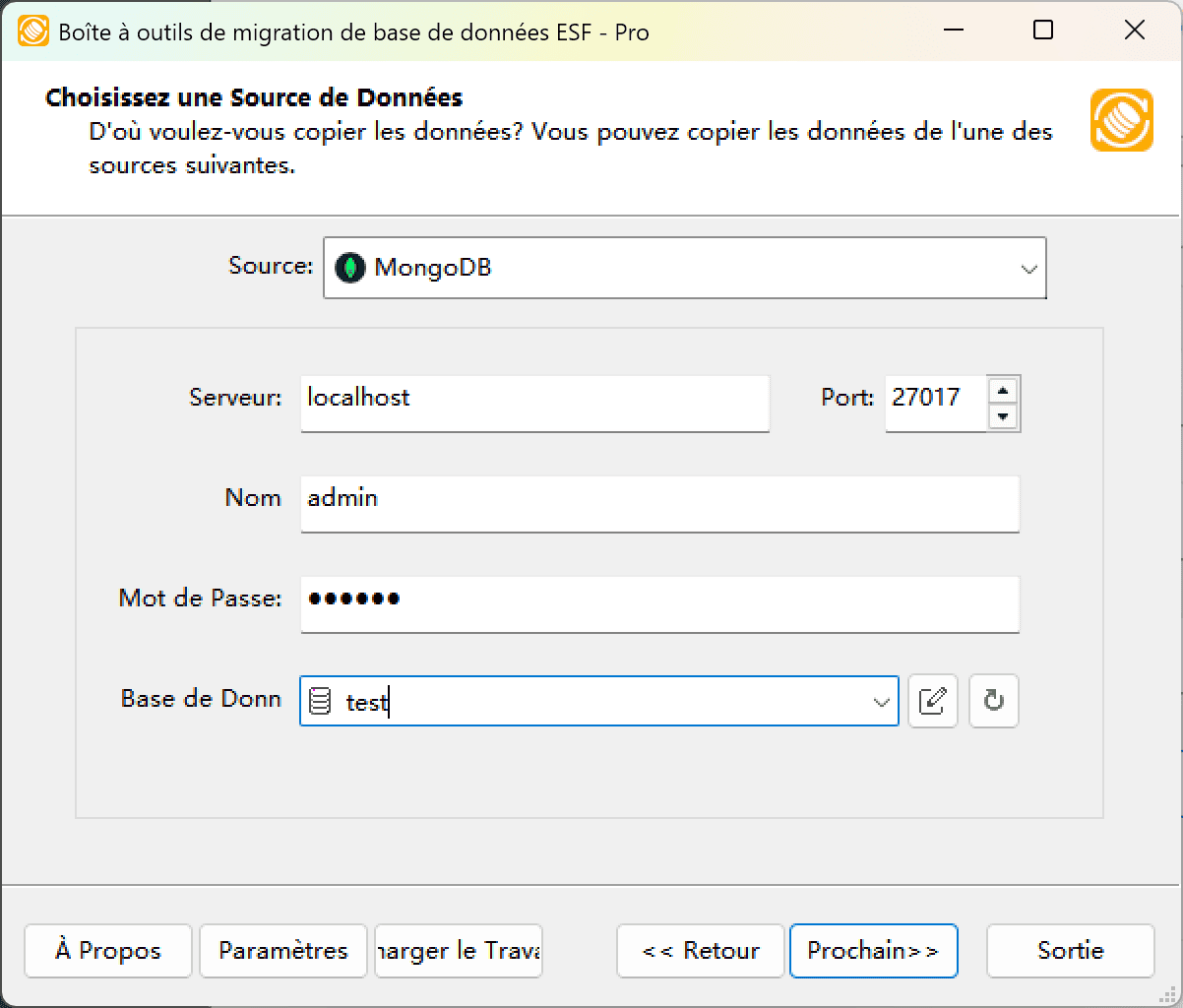Image resolution: width=1183 pixels, height=1008 pixels.
Task: Click inside the Serveur text field
Action: tap(534, 403)
